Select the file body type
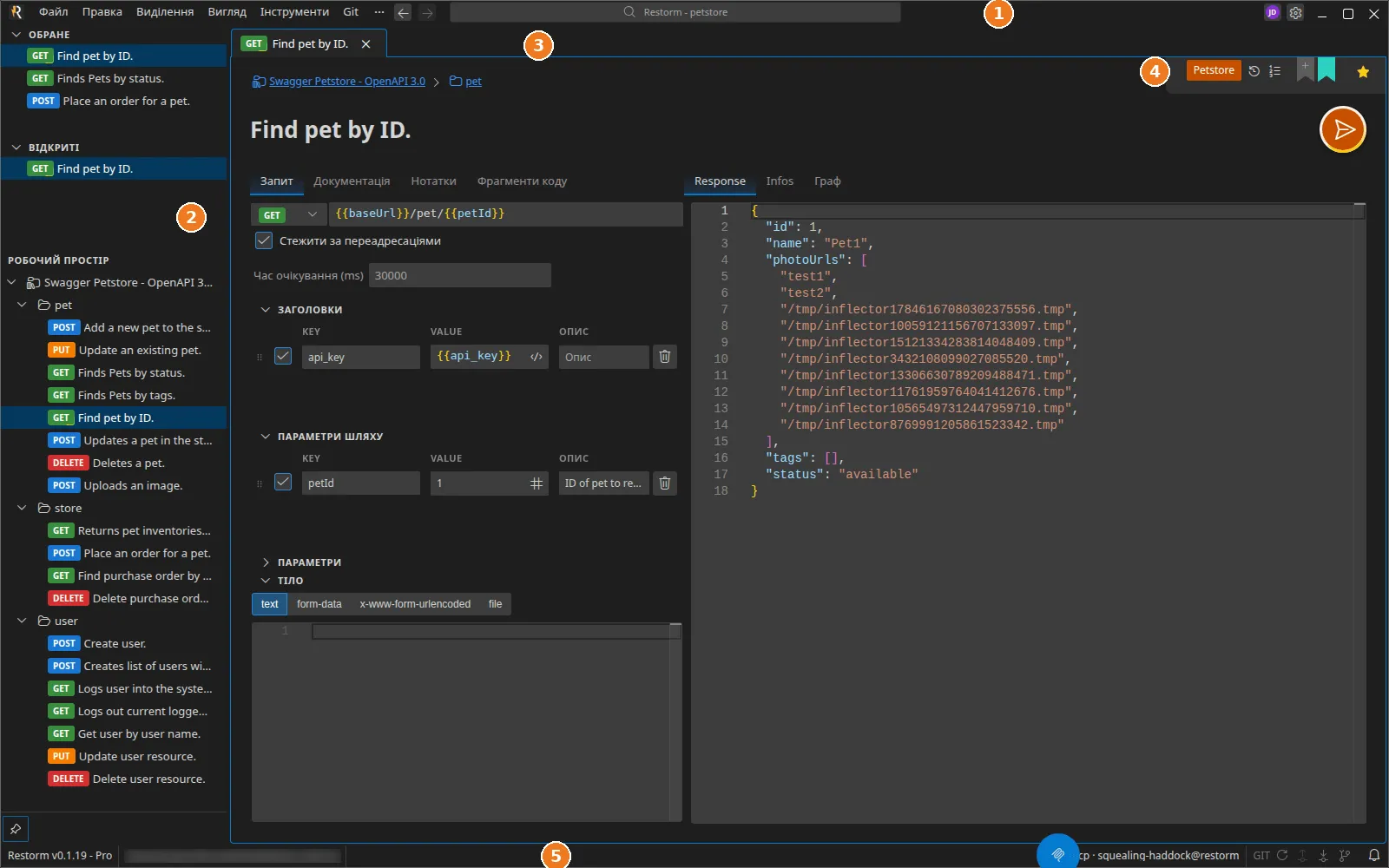The image size is (1389, 868). pyautogui.click(x=496, y=604)
